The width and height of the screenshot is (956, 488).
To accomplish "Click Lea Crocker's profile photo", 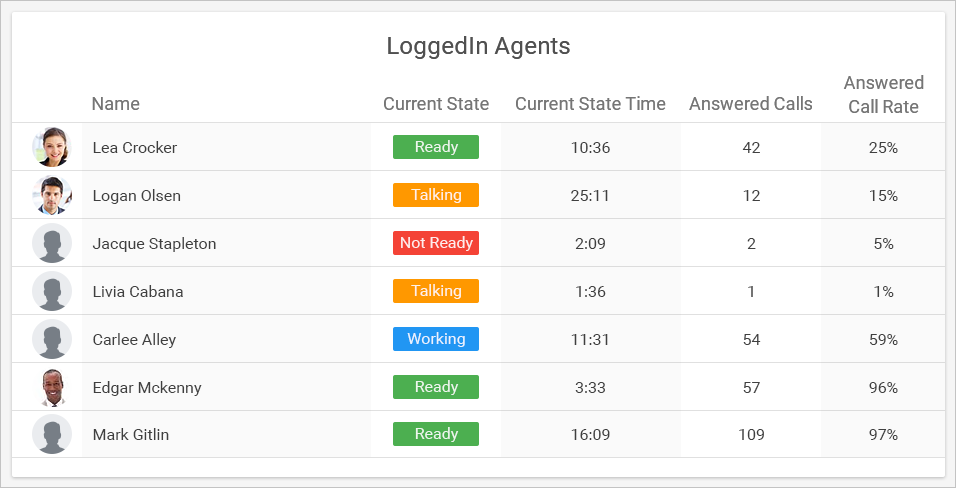I will (52, 147).
